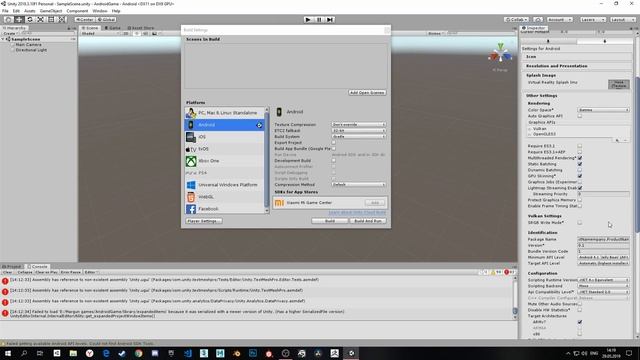Open Windows Start menu
The width and height of the screenshot is (640, 360).
click(x=8, y=353)
